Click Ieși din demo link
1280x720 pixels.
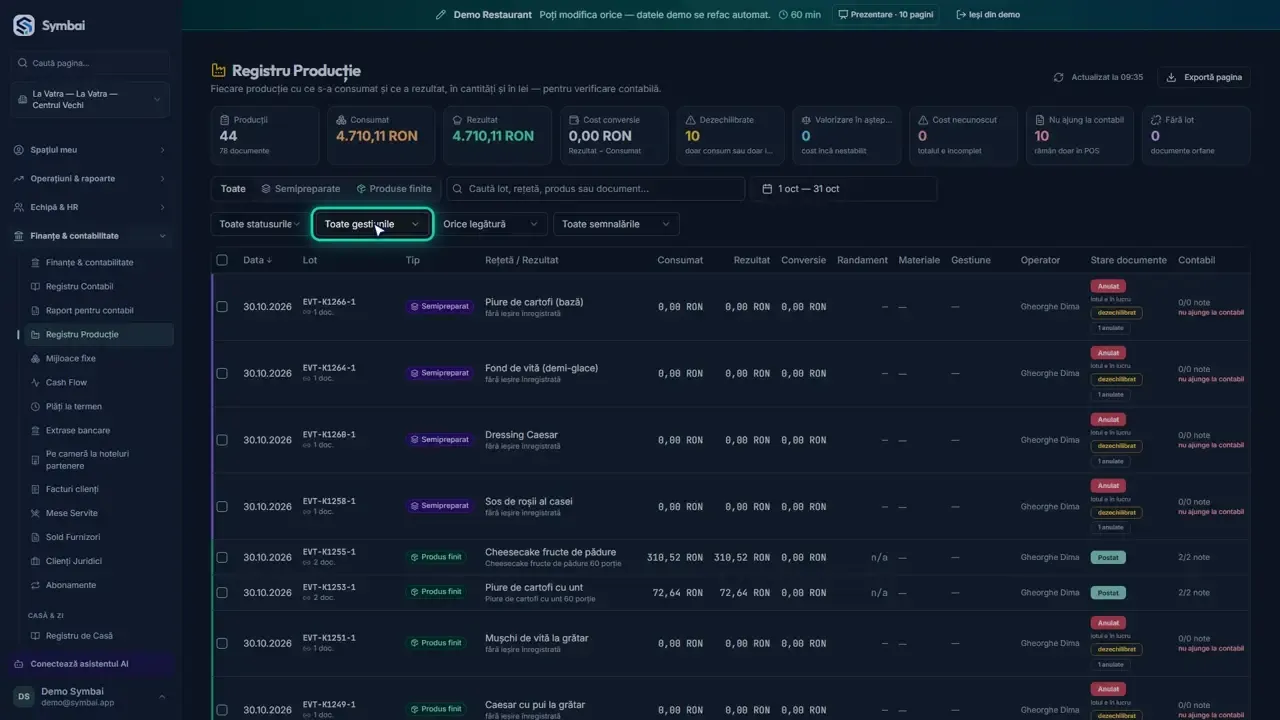[988, 15]
